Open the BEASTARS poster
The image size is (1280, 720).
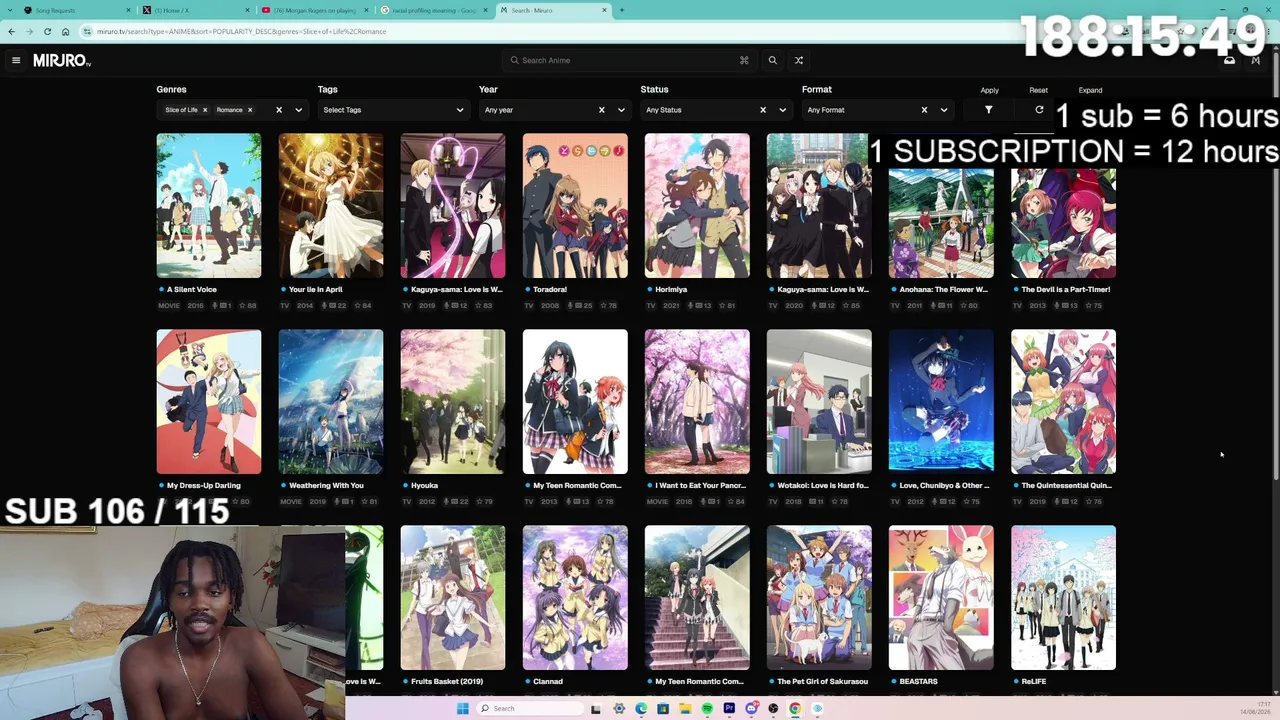tap(941, 598)
